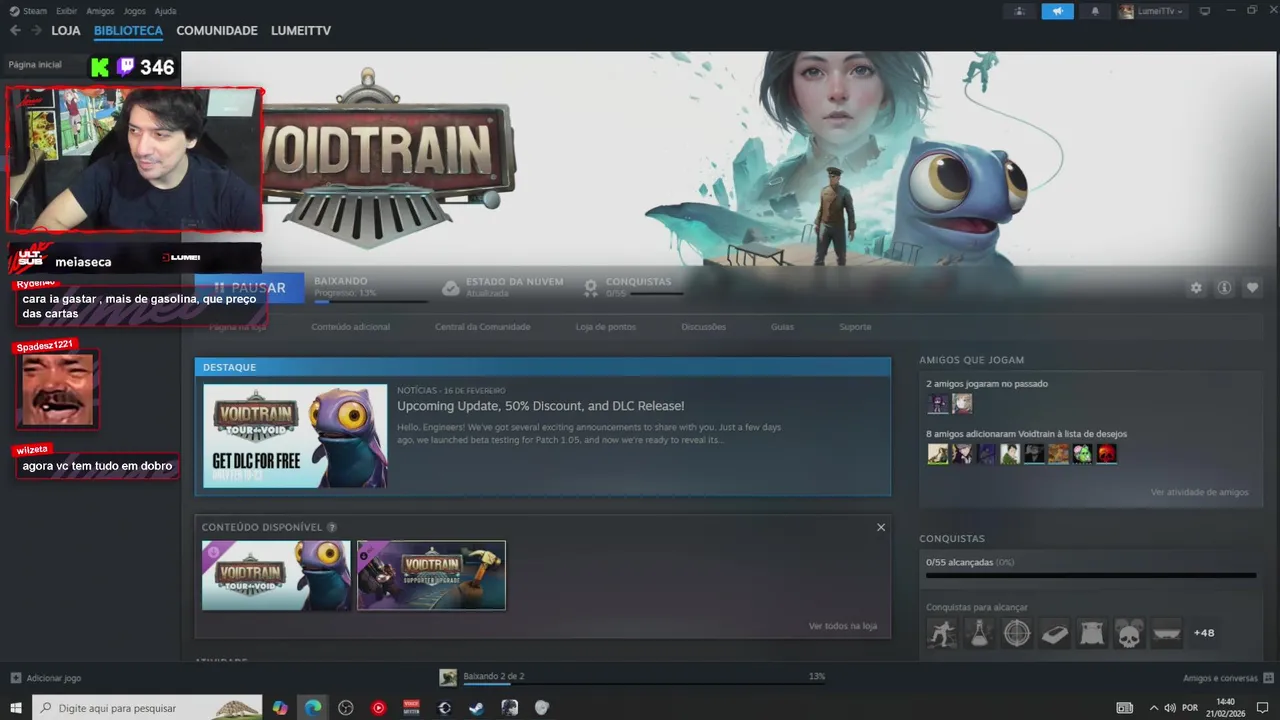Open the LUMEITTV profile tab
1280x720 pixels.
point(301,31)
